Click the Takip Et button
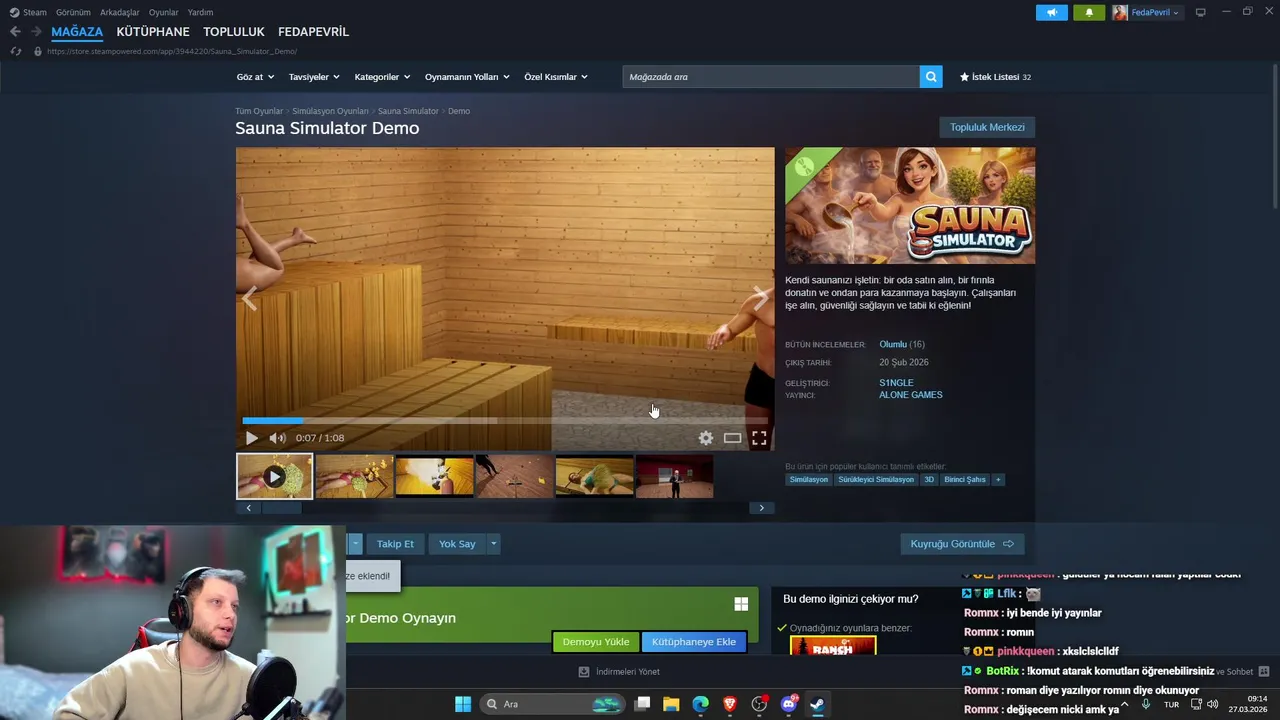Image resolution: width=1280 pixels, height=720 pixels. pyautogui.click(x=395, y=544)
